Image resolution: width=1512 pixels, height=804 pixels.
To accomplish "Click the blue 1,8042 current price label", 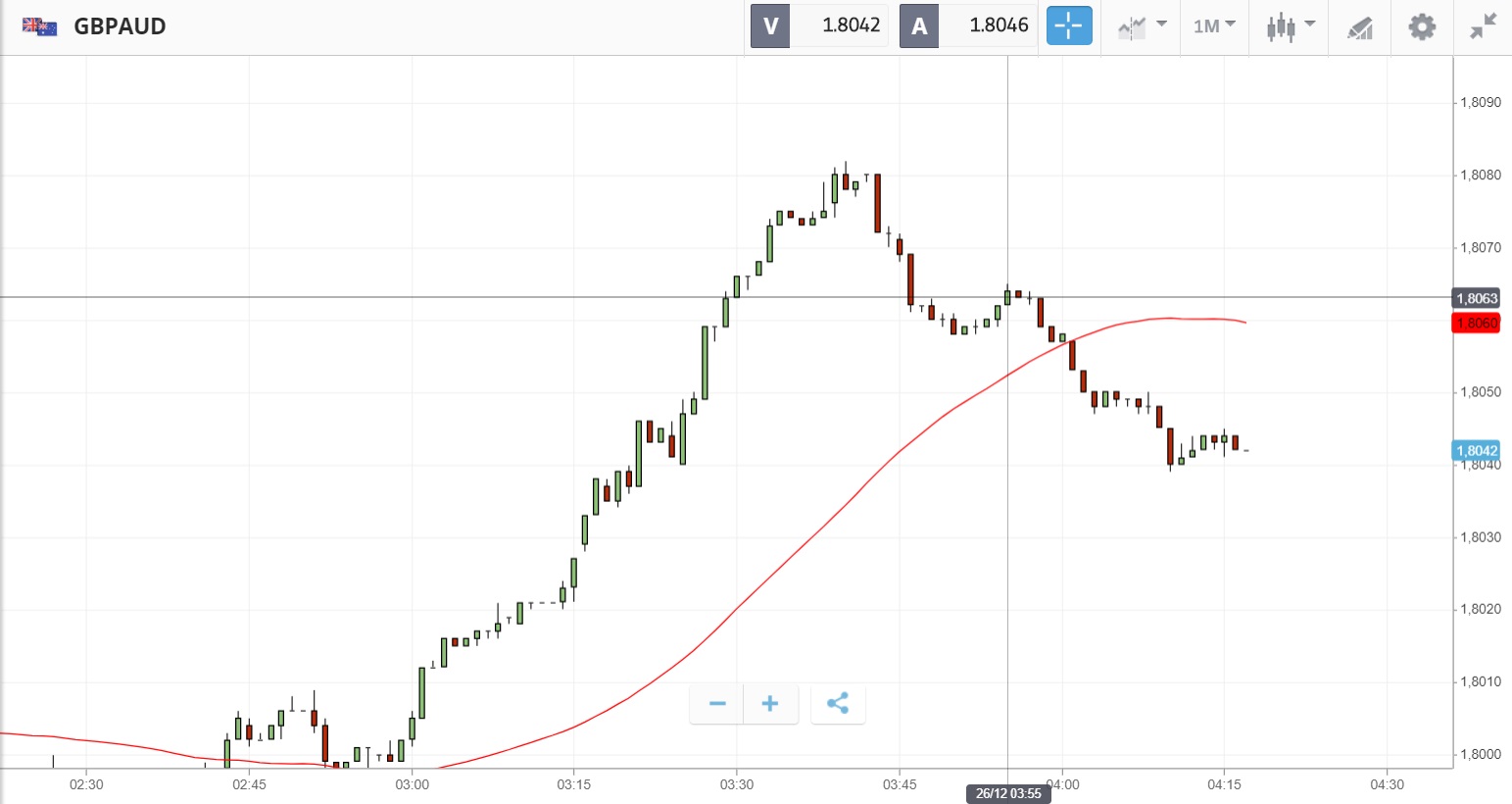I will (1476, 451).
